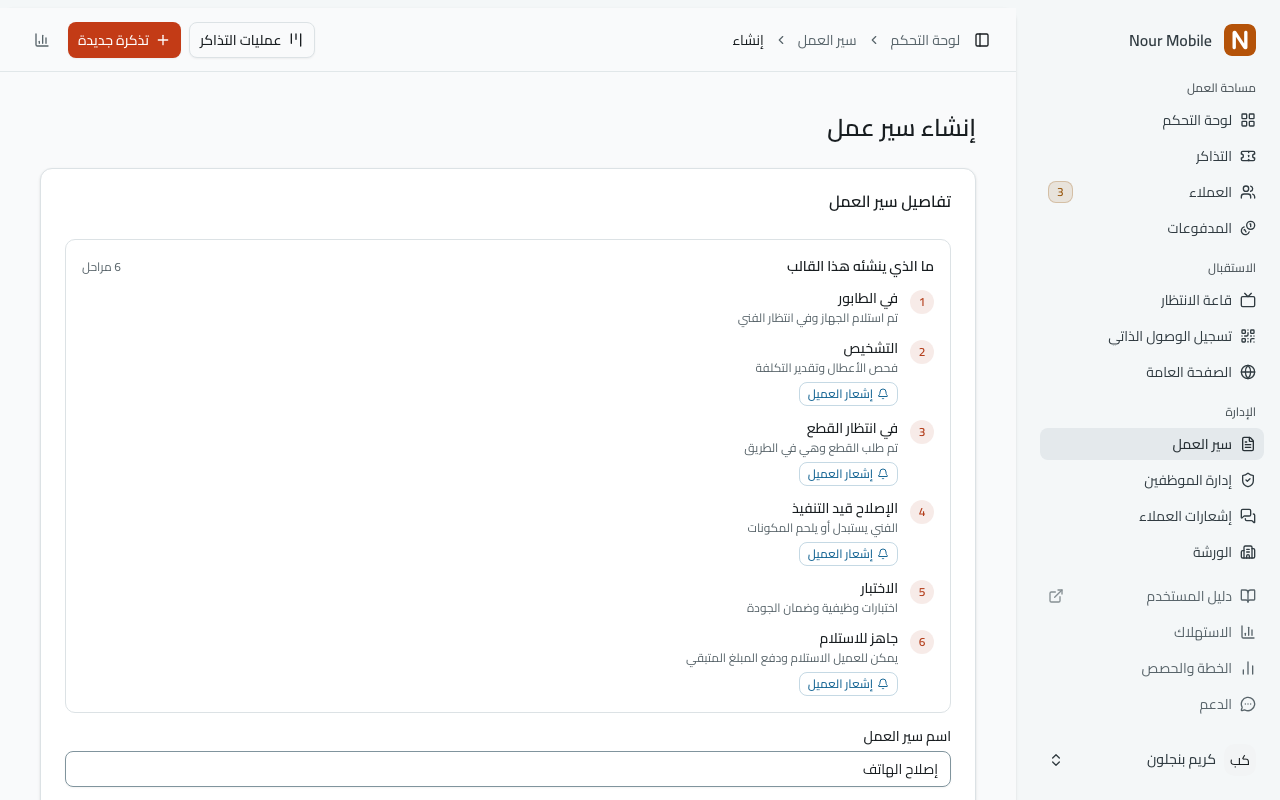Image resolution: width=1280 pixels, height=800 pixels.
Task: Select تسجيل الوصول الذاتي sidebar item
Action: tap(1152, 336)
